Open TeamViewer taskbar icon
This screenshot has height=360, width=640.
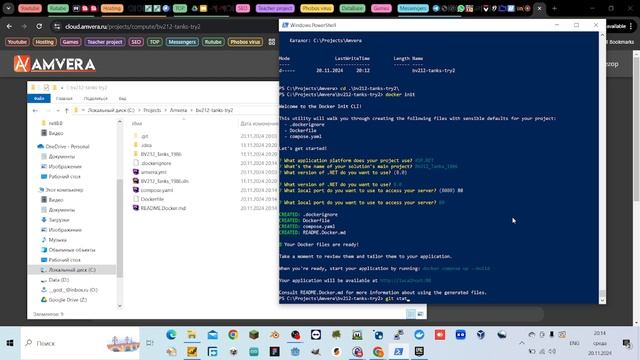pyautogui.click(x=316, y=335)
